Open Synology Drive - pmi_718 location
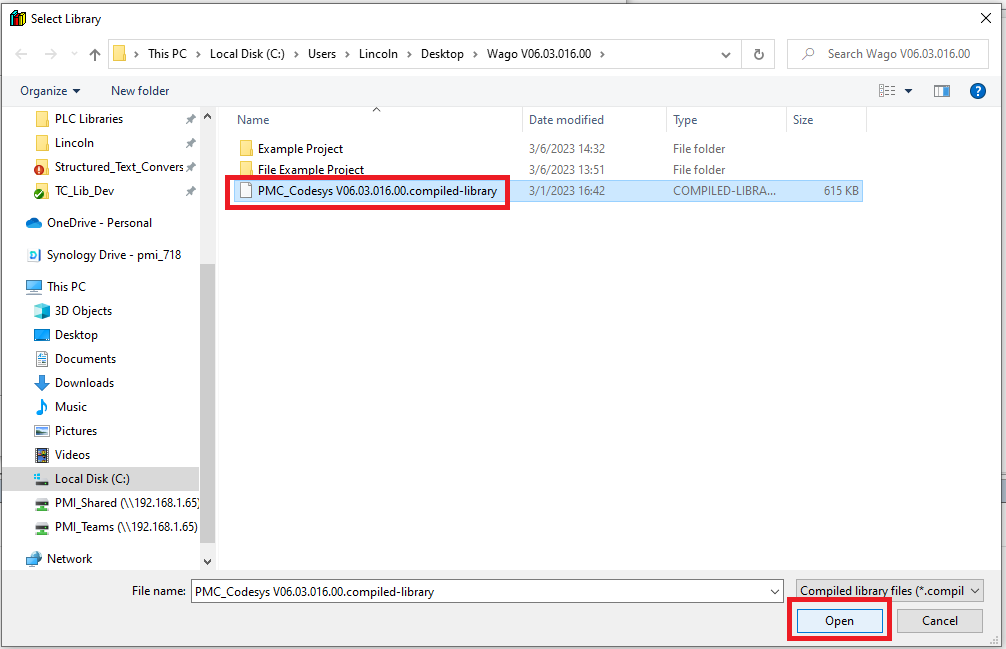Image resolution: width=1006 pixels, height=649 pixels. click(x=114, y=255)
